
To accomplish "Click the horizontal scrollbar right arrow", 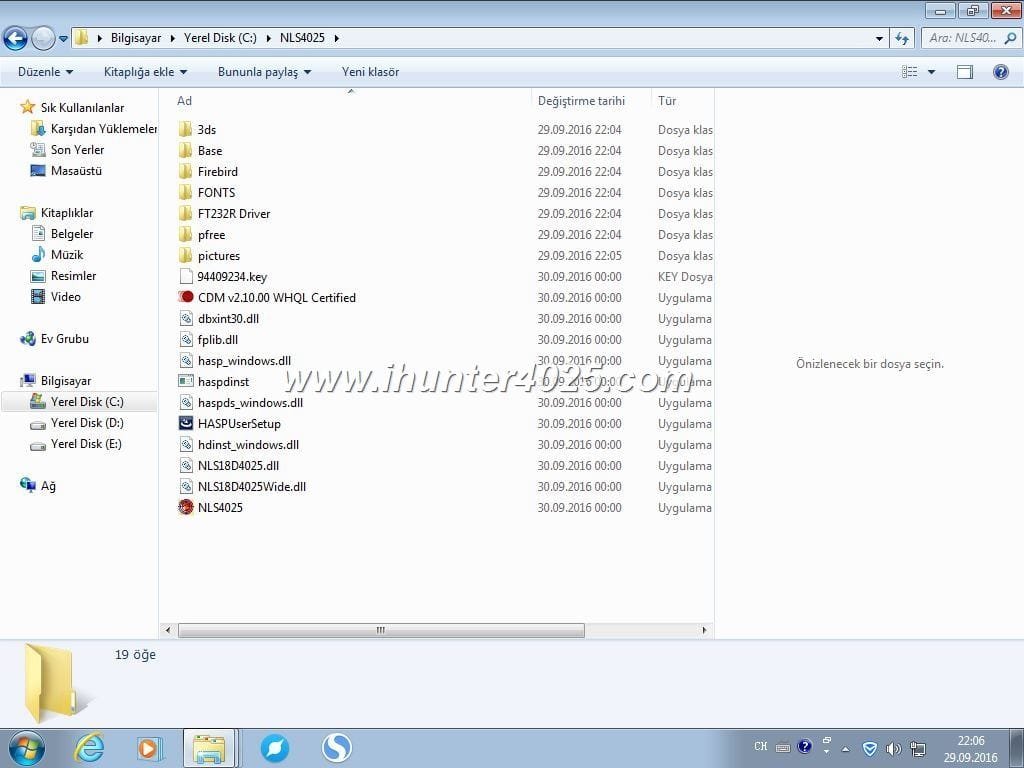I will click(704, 630).
